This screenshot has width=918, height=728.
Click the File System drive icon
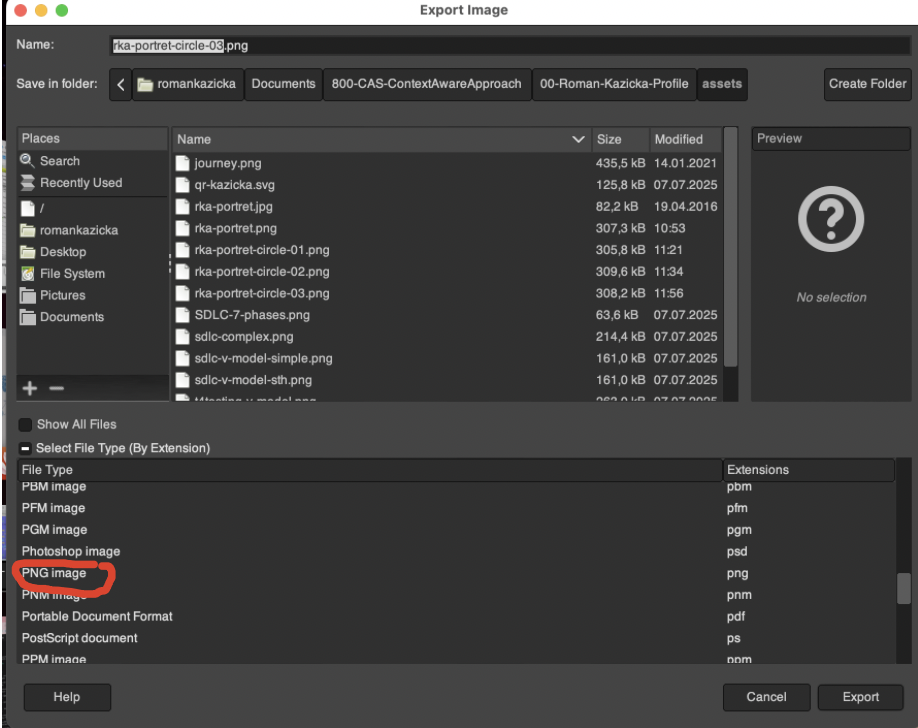tap(28, 274)
